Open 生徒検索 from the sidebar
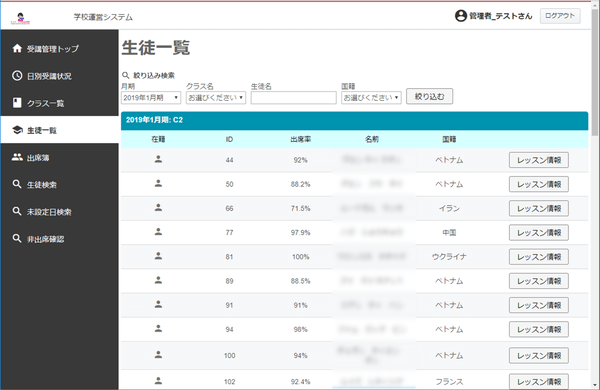 pos(60,184)
